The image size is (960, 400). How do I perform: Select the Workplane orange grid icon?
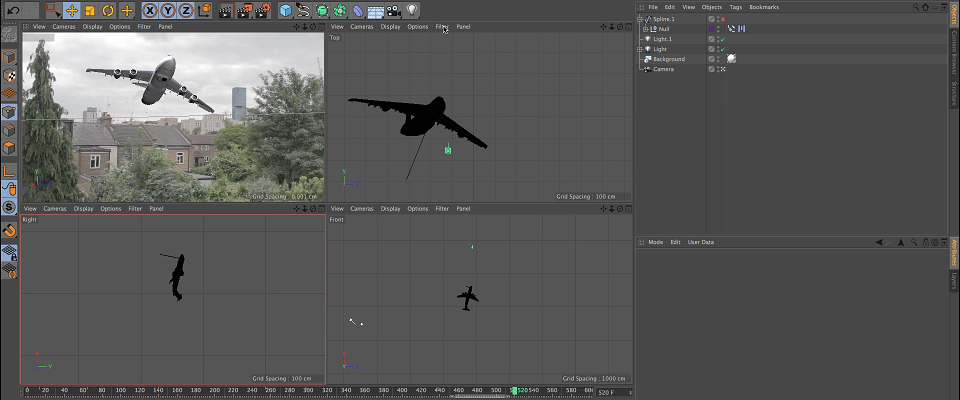(x=9, y=93)
